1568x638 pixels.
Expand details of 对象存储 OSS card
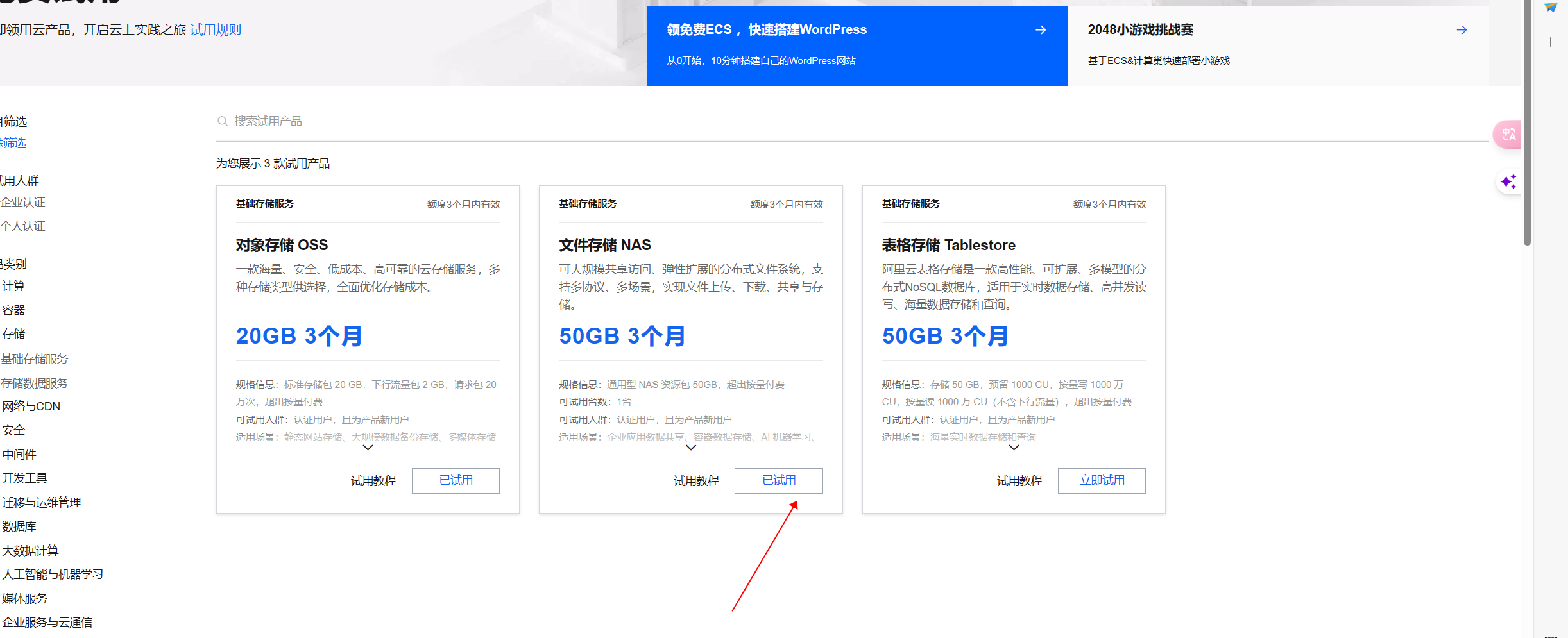368,448
